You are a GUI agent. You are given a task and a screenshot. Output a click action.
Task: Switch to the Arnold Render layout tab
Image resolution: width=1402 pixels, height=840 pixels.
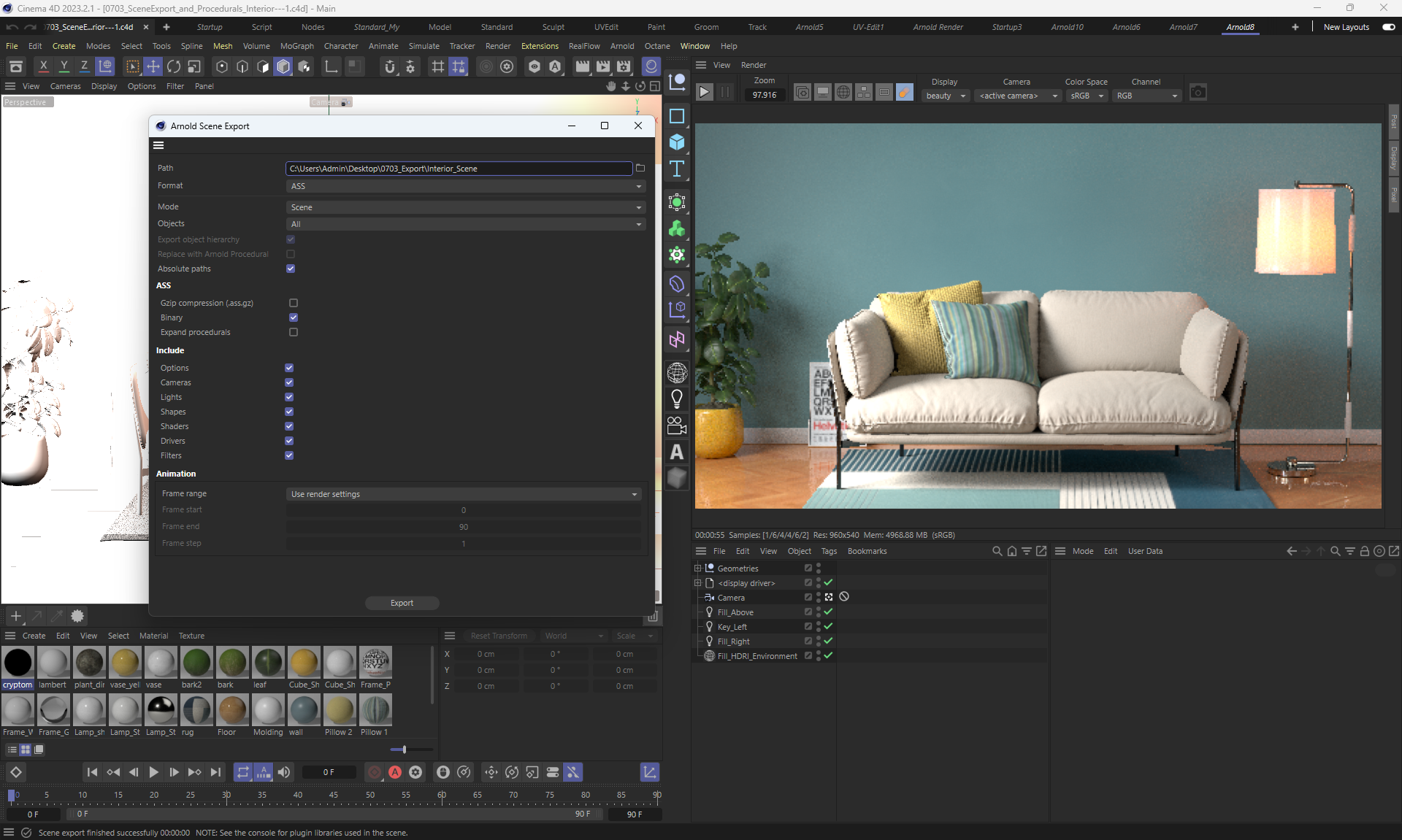point(938,27)
